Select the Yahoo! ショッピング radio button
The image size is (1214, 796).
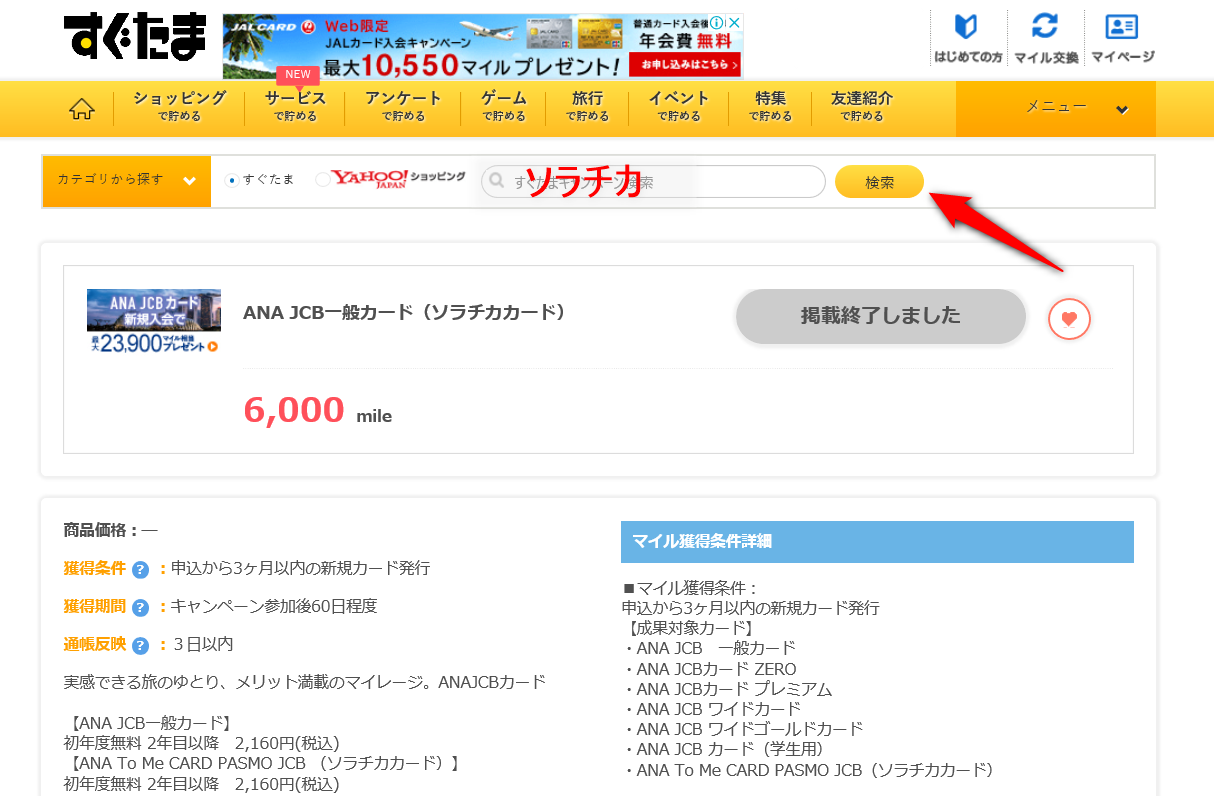(x=322, y=181)
